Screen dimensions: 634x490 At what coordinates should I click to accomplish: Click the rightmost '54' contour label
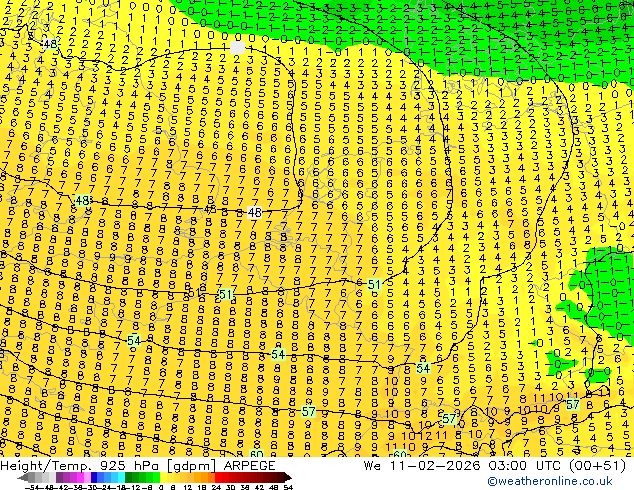[x=423, y=368]
